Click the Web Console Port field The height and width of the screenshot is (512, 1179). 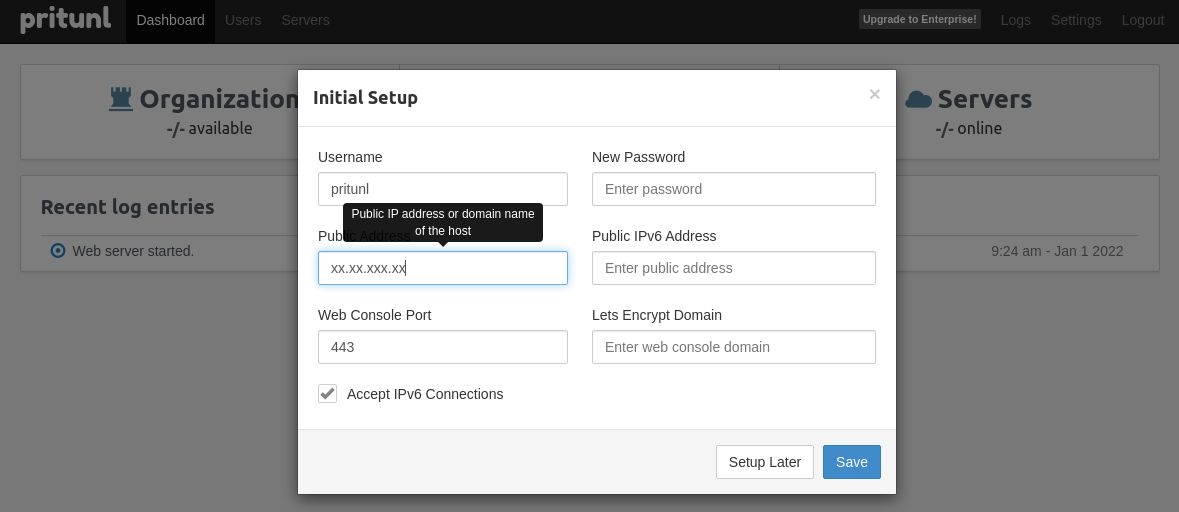[442, 347]
